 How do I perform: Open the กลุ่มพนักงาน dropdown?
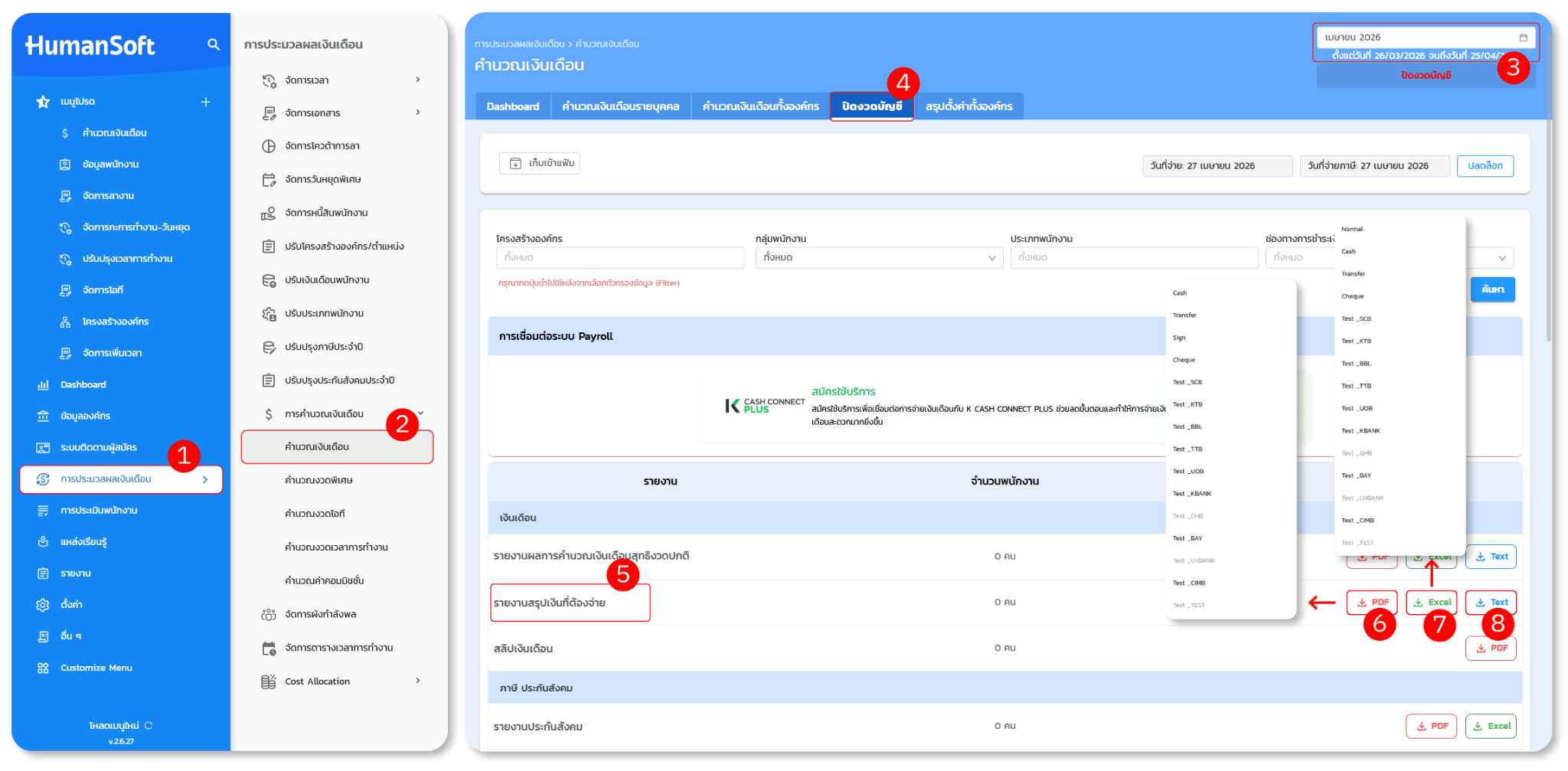879,258
